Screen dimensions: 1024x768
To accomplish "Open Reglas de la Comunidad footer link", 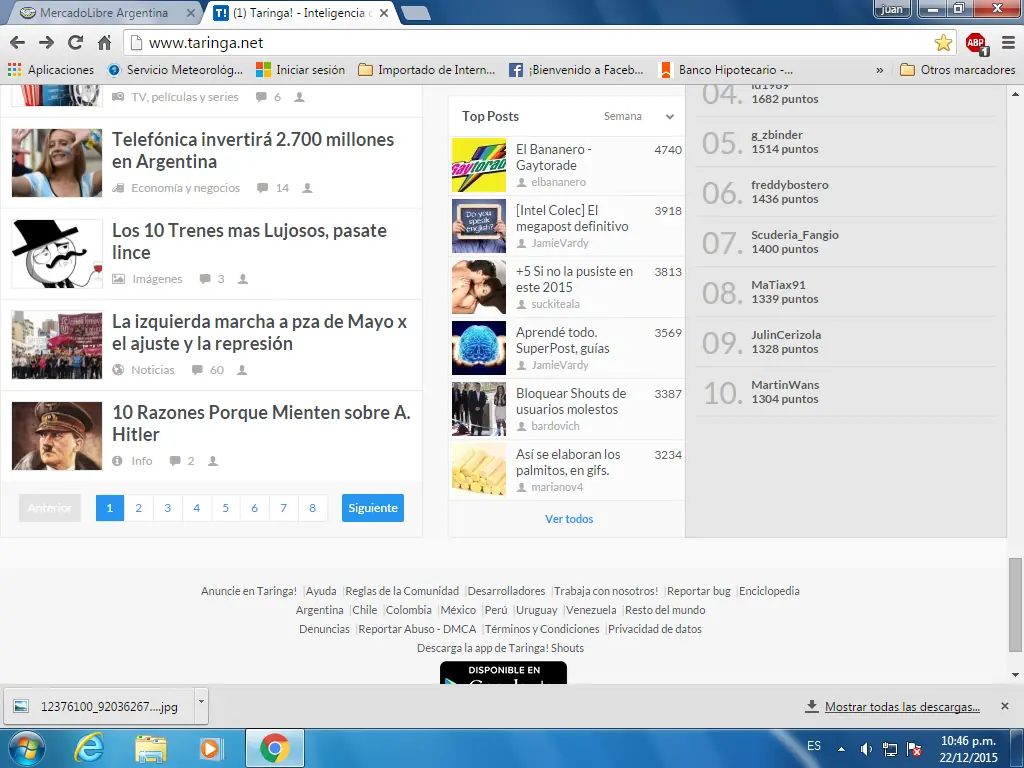I will (402, 591).
